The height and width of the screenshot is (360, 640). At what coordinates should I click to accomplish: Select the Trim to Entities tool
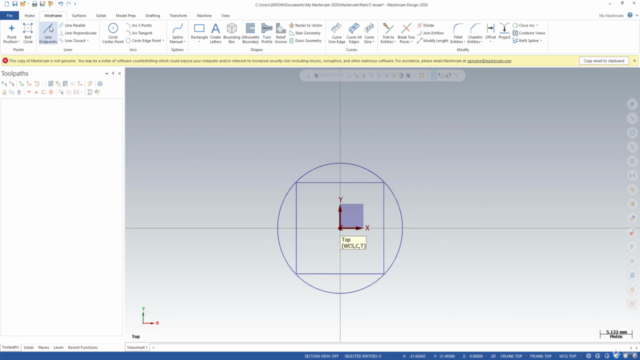(x=388, y=33)
